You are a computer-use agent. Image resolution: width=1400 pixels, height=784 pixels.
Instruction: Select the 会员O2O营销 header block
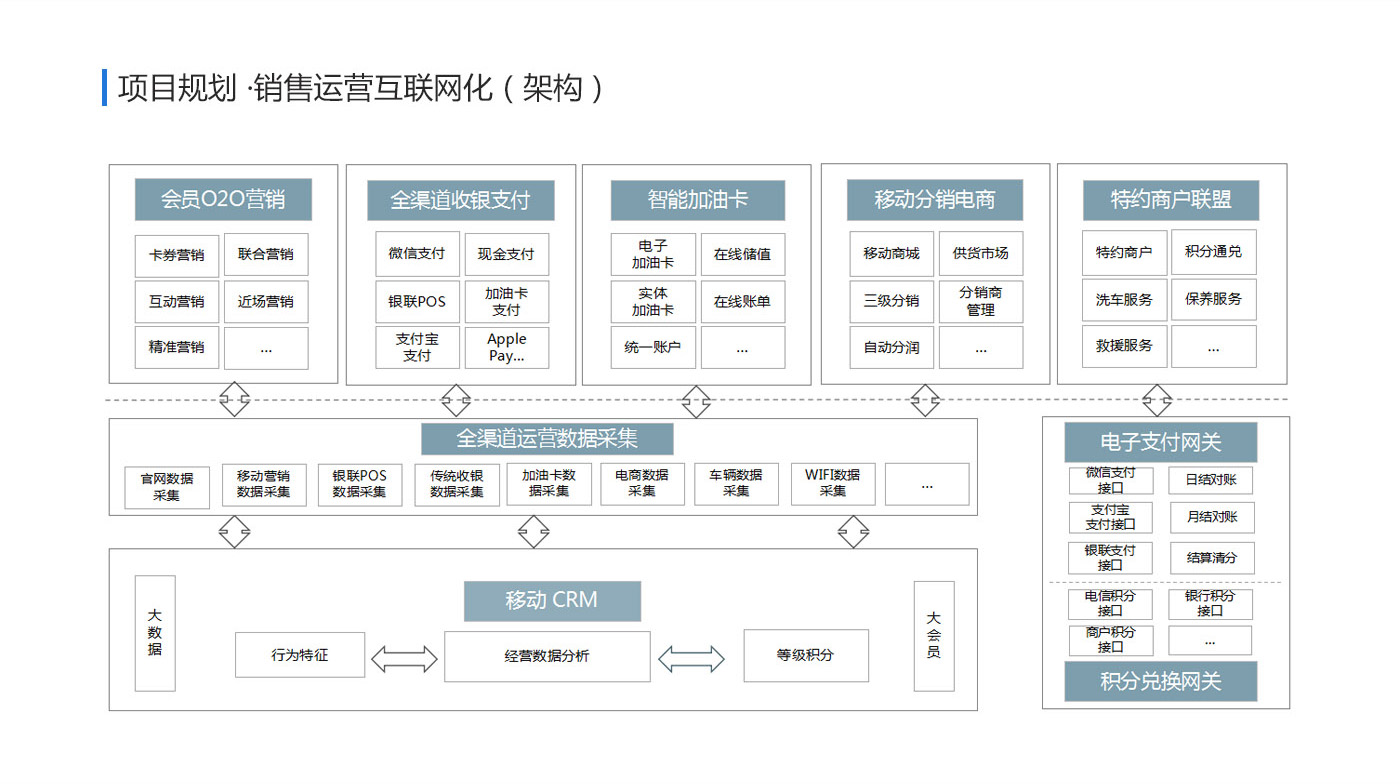pyautogui.click(x=223, y=199)
